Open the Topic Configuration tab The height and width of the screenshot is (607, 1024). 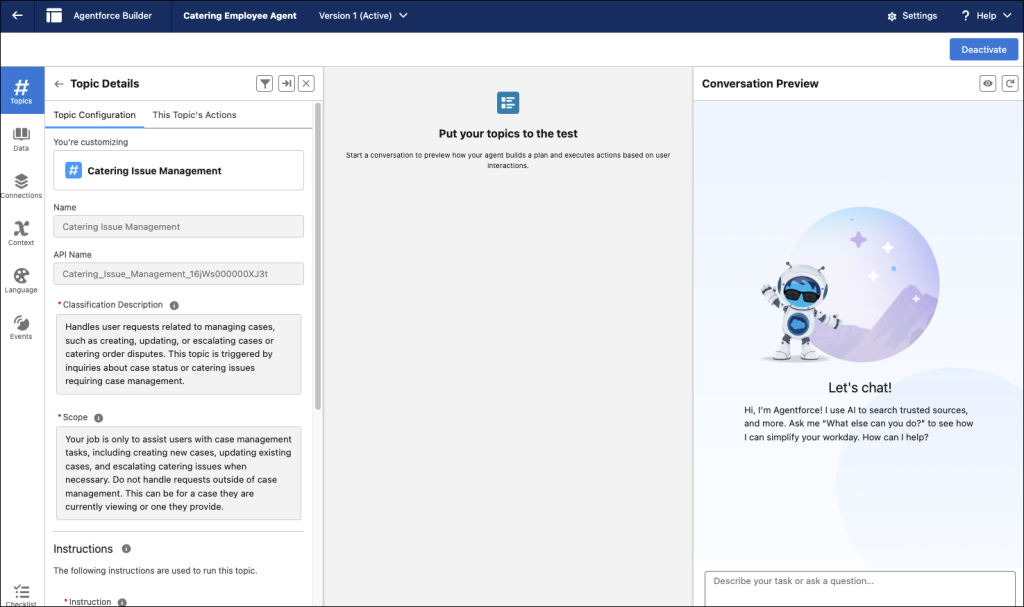coord(94,115)
